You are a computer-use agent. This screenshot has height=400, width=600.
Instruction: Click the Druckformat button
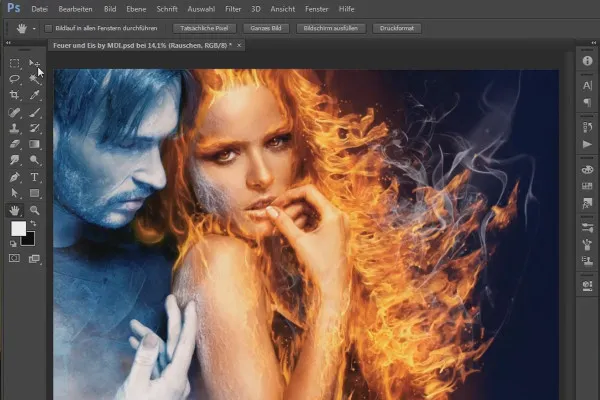click(397, 28)
